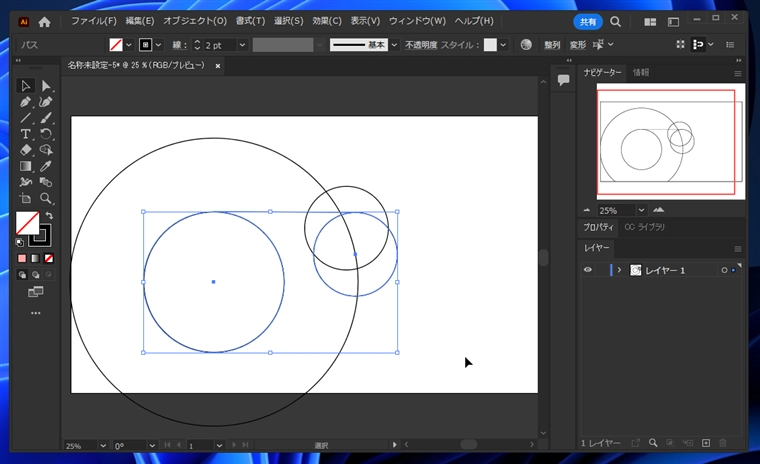The image size is (760, 464).
Task: Select the Rotate tool
Action: click(46, 134)
